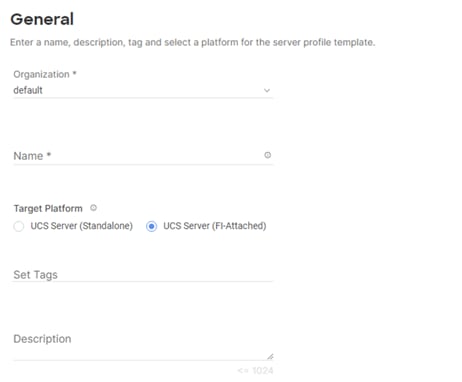Image resolution: width=462 pixels, height=382 pixels.
Task: Click the server profile template instruction text
Action: point(193,42)
